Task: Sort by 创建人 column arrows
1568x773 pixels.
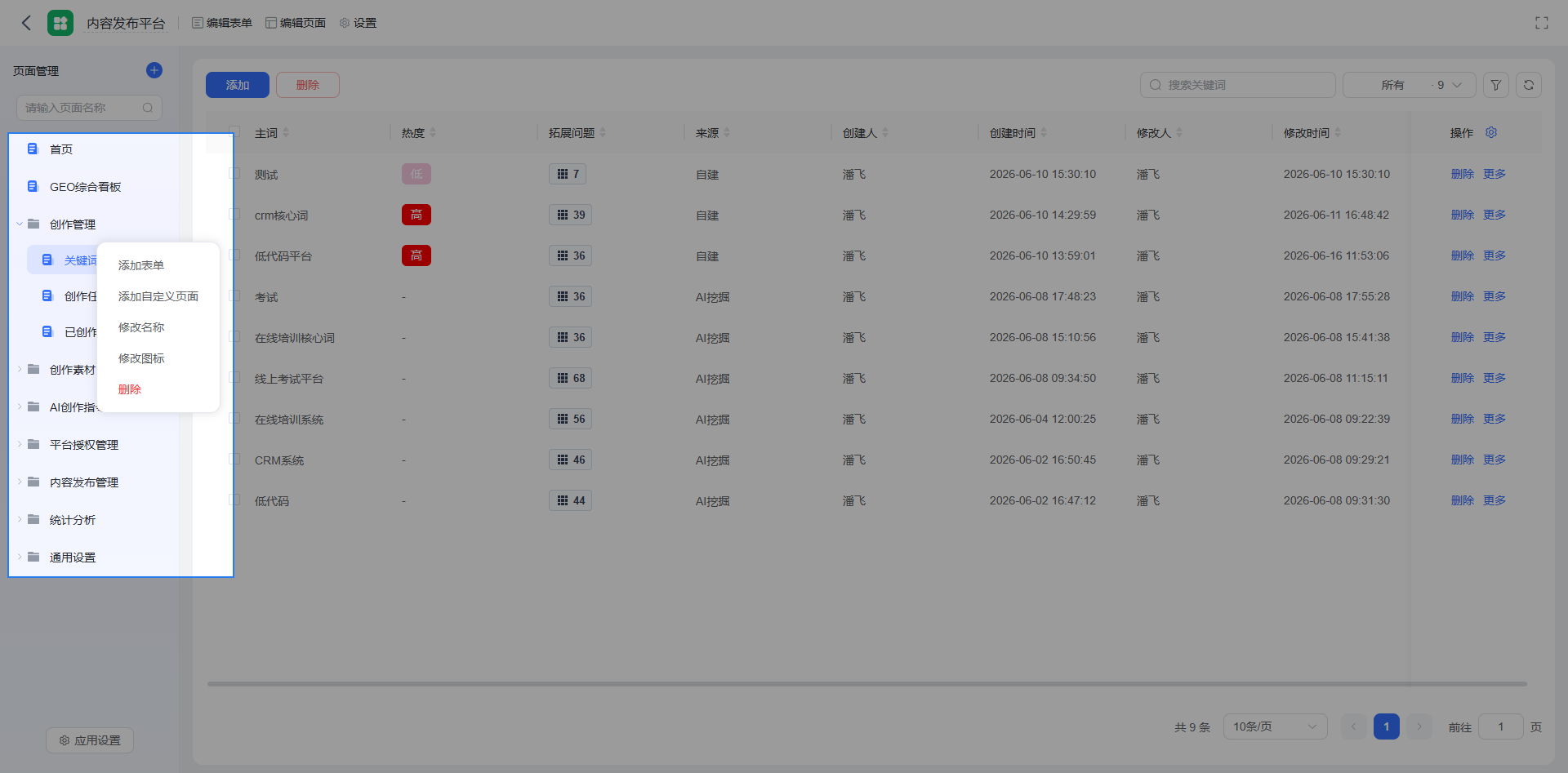Action: [885, 133]
